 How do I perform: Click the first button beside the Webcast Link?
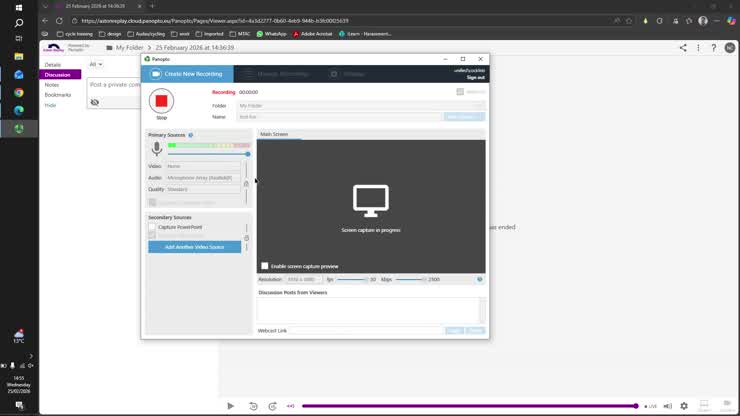[x=454, y=331]
